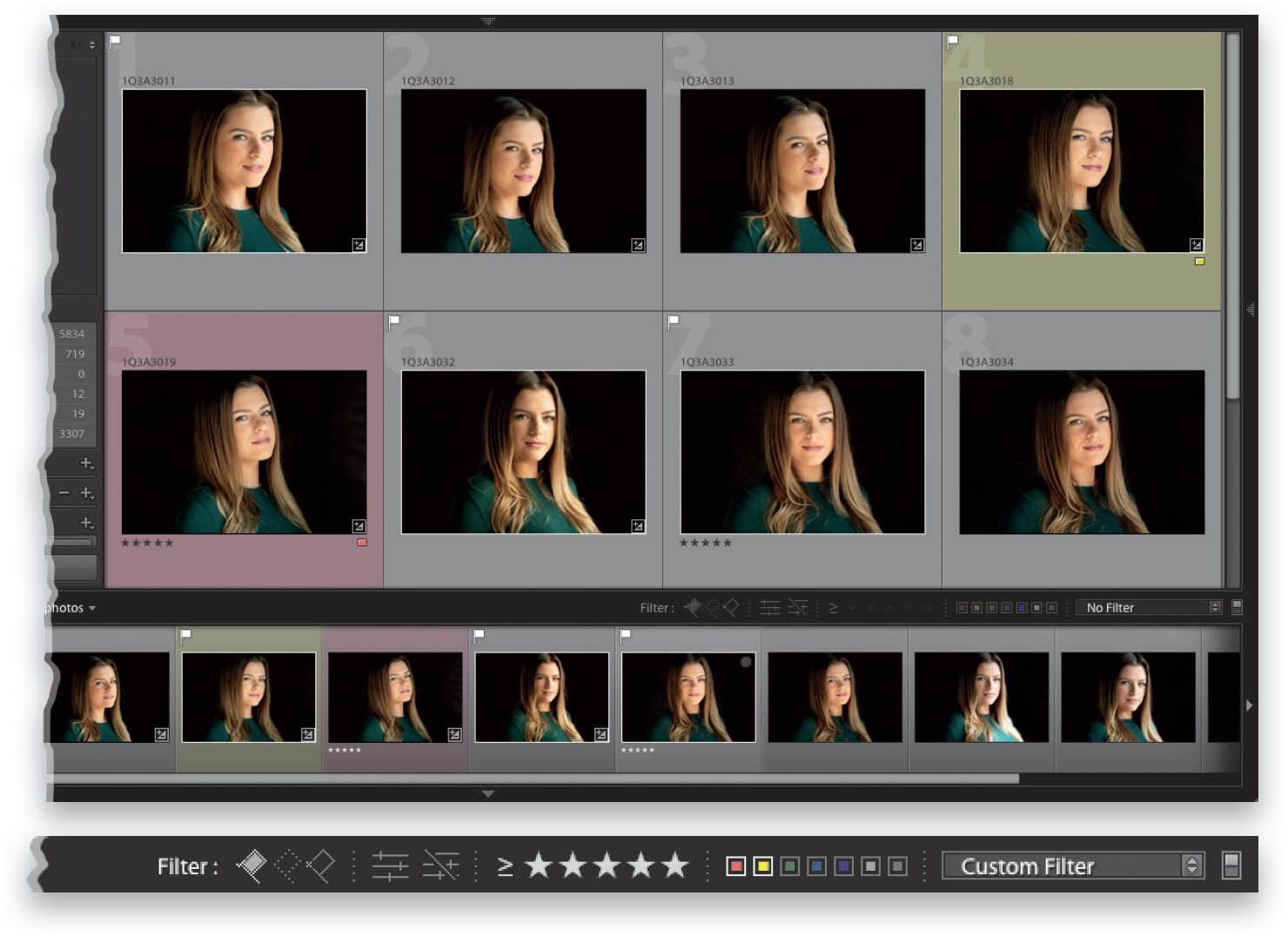This screenshot has width=1288, height=936.
Task: Click rejected flag filter icon in enlarged bar
Action: pos(321,866)
